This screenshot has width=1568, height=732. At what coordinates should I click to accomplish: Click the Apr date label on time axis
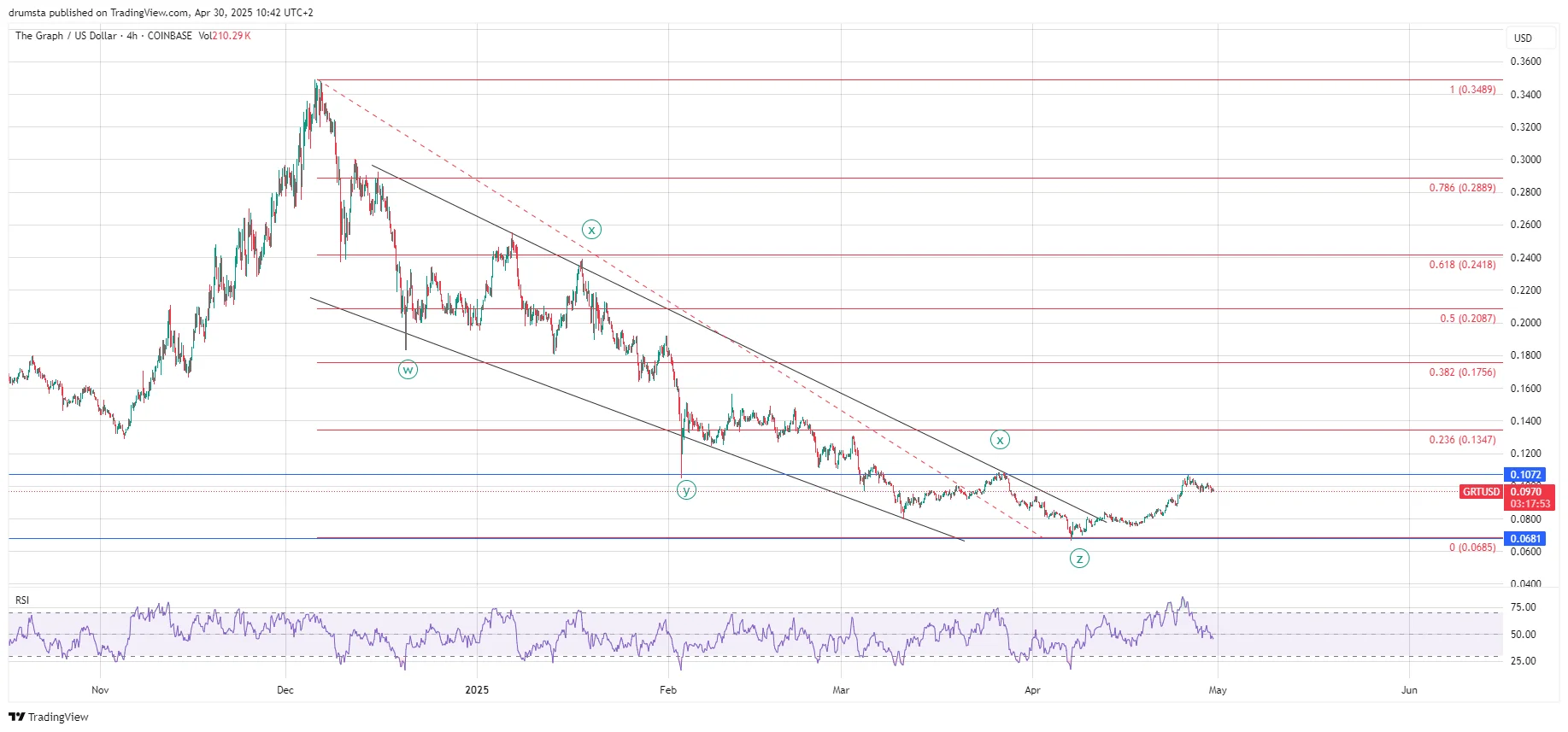pos(1032,690)
